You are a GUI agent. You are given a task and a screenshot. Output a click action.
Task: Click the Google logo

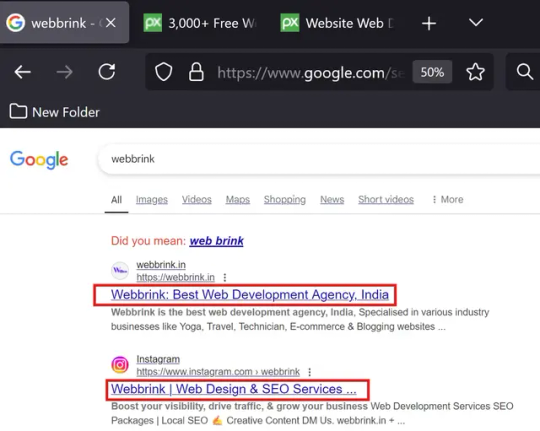pos(39,160)
